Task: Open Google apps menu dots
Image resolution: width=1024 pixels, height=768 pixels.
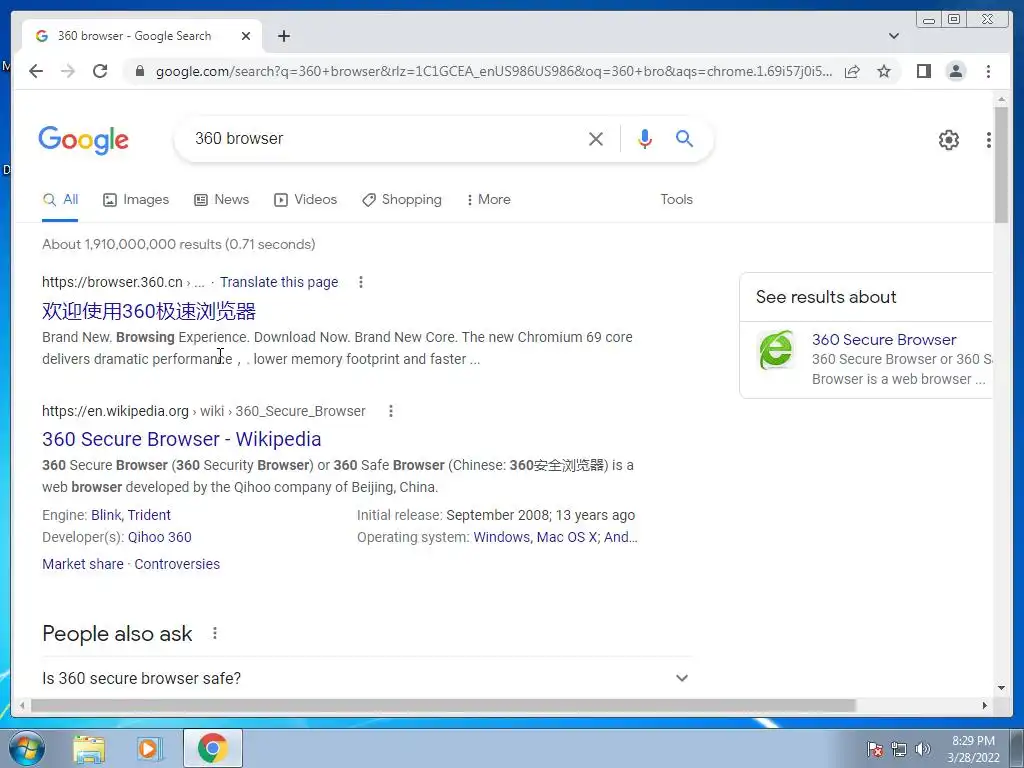Action: click(x=989, y=140)
